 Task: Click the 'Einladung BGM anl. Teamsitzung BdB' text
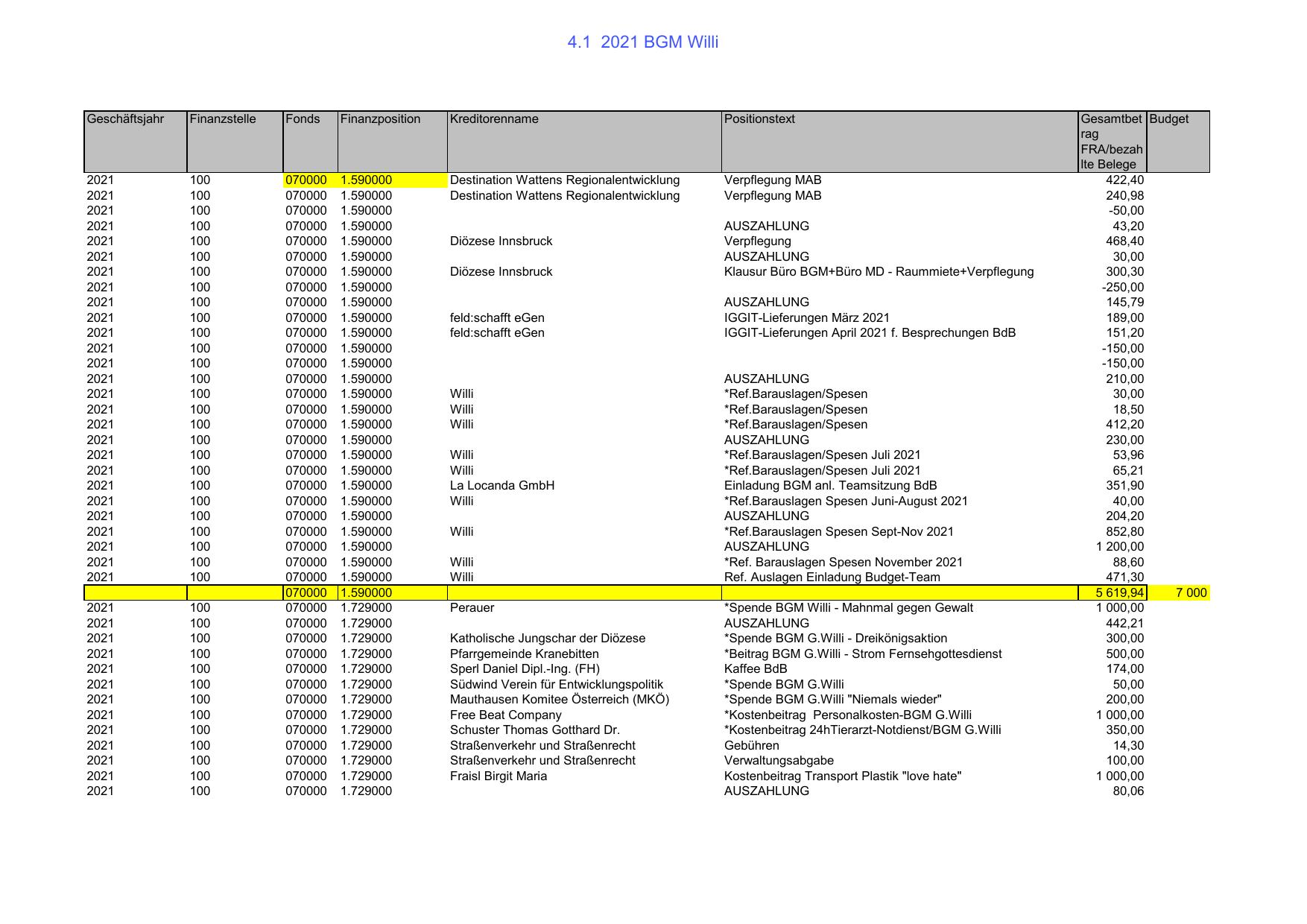point(830,486)
